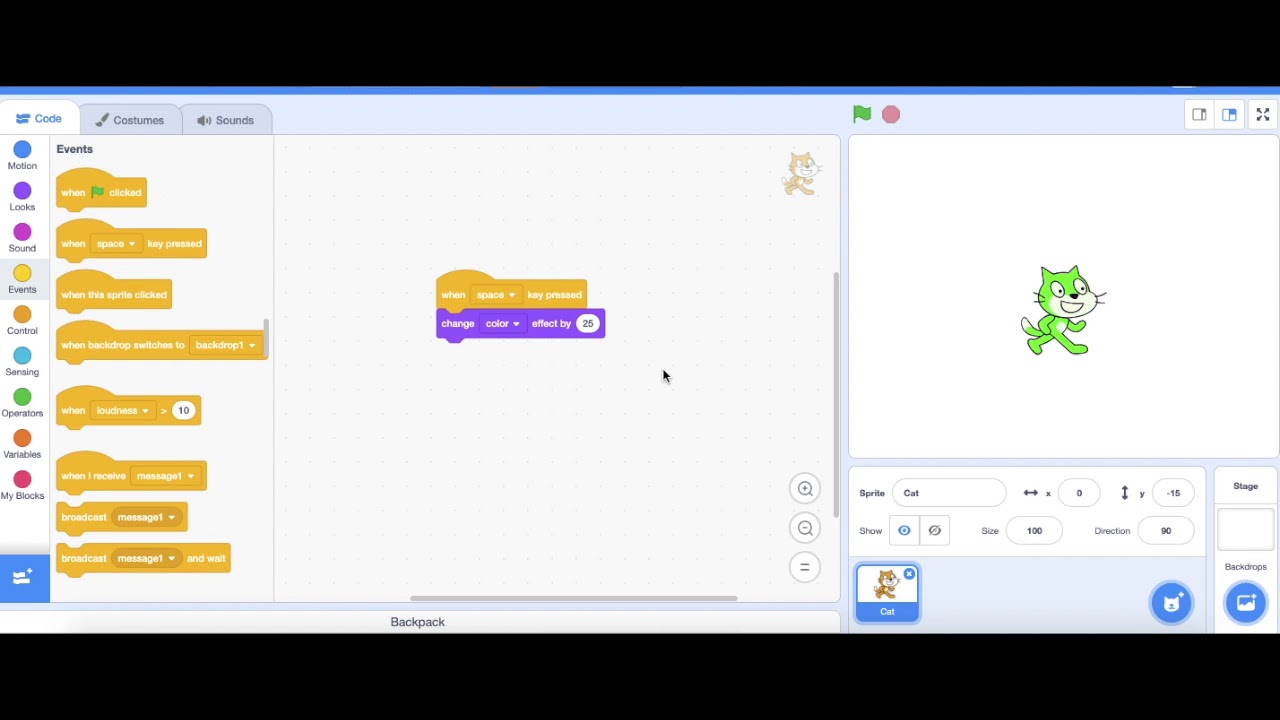Open message1 dropdown on broadcast and wait
The image size is (1280, 720).
click(146, 559)
